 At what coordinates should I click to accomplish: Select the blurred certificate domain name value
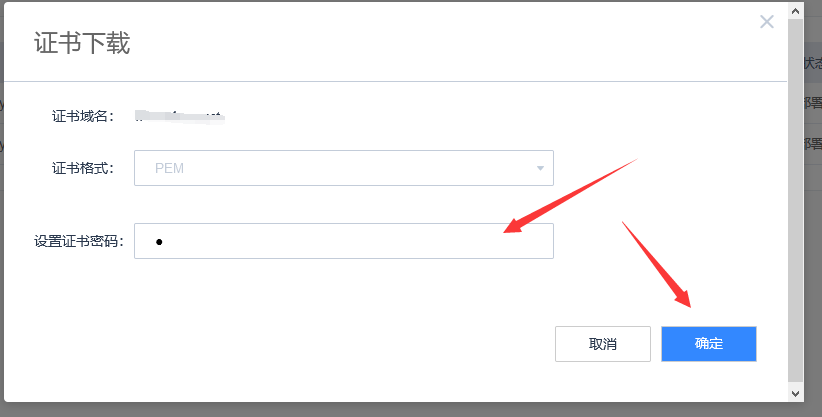click(x=180, y=116)
